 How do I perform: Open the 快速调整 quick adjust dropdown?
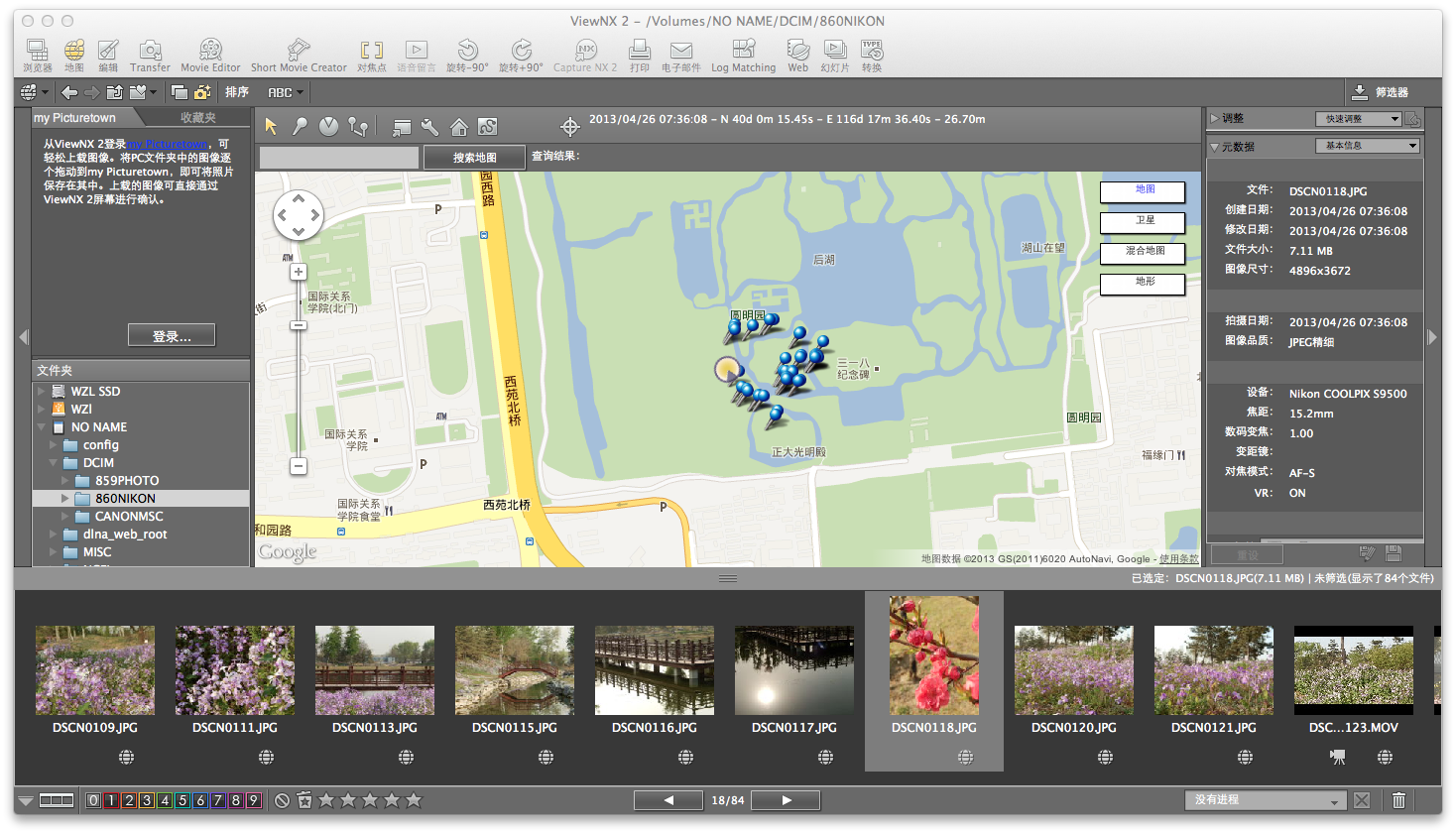1358,119
